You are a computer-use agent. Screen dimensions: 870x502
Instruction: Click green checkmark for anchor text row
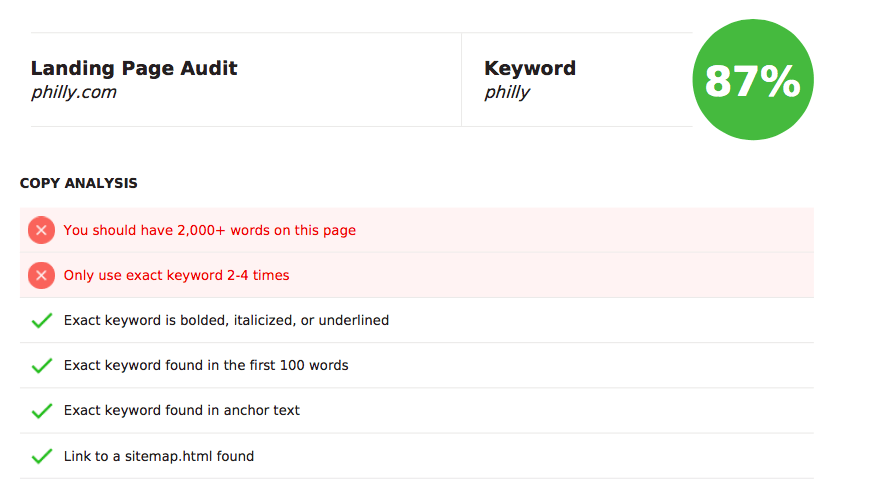pyautogui.click(x=42, y=410)
